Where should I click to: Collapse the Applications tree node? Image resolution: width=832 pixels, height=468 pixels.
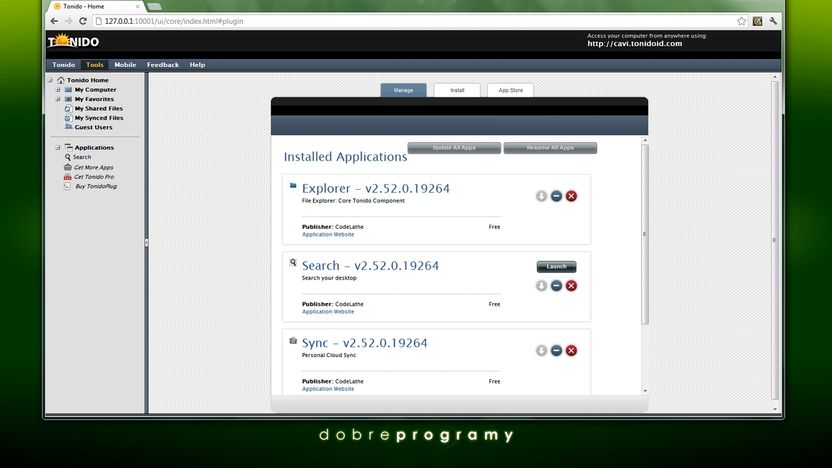(58, 148)
